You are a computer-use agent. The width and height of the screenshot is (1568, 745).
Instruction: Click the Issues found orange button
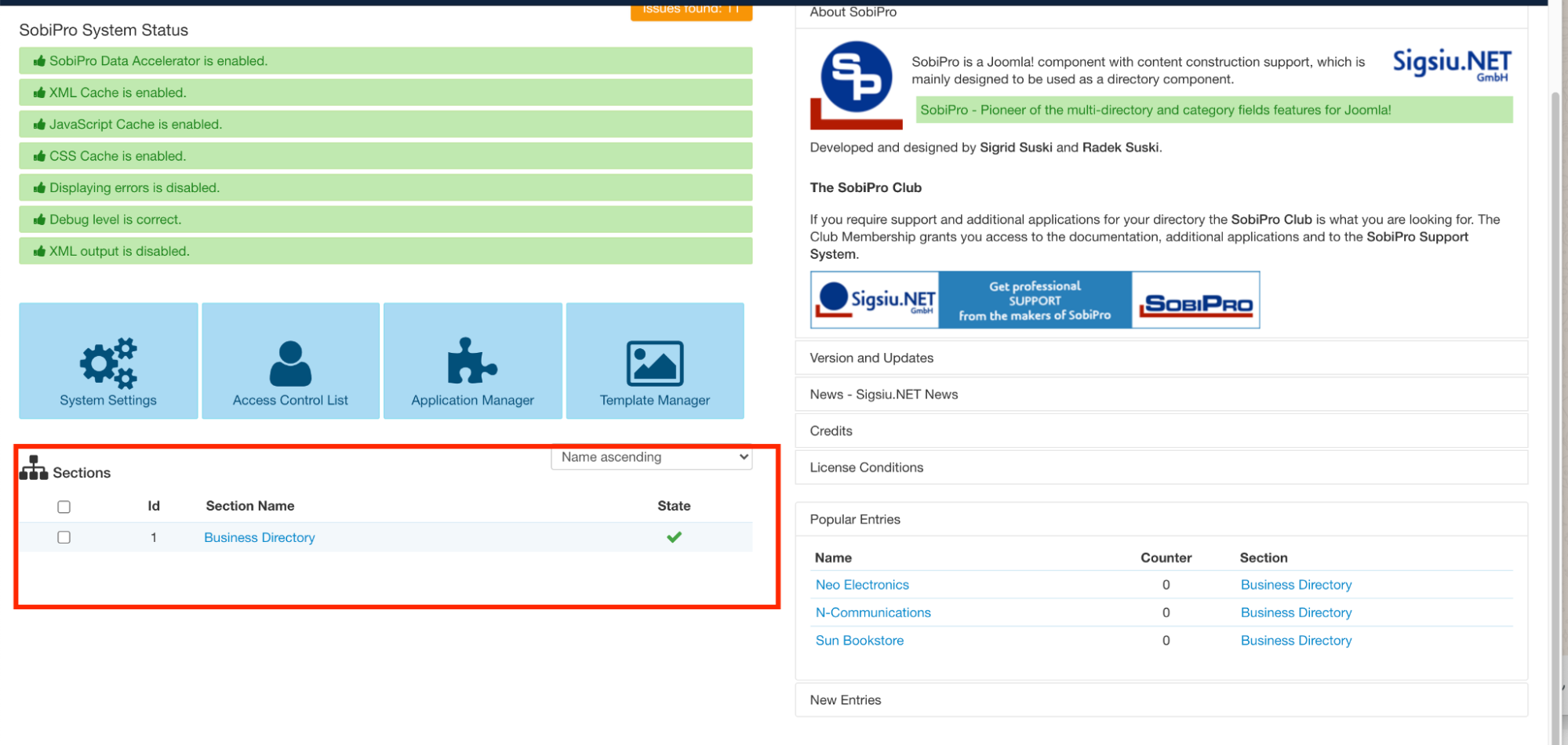tap(691, 11)
